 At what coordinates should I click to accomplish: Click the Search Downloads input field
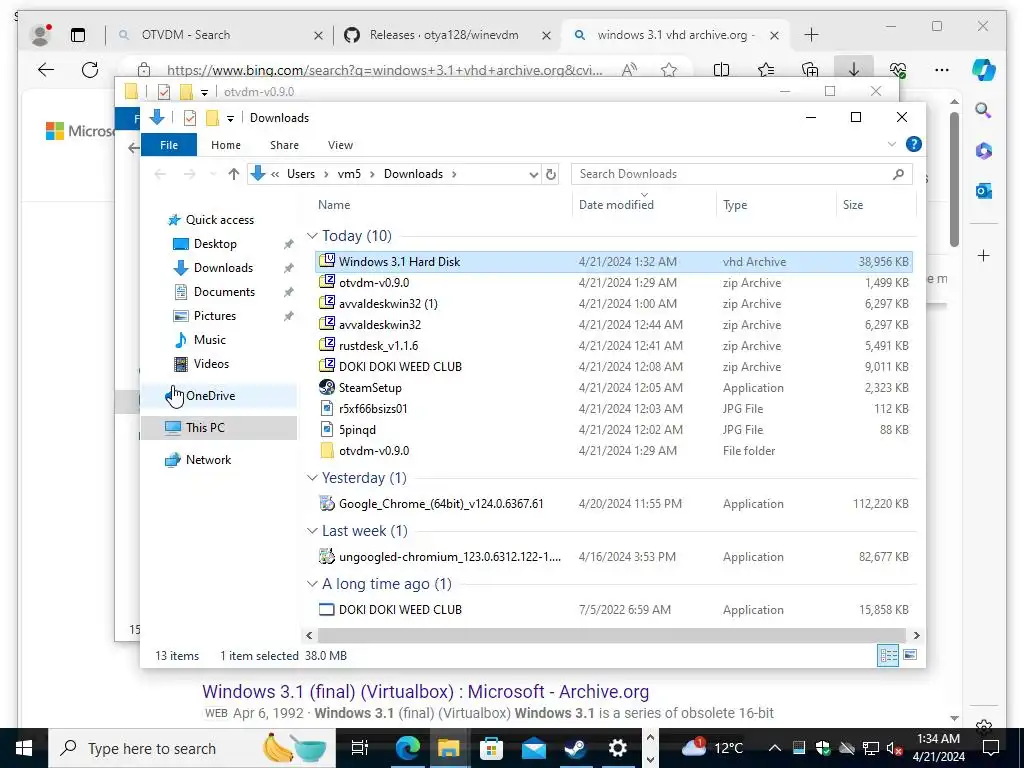(741, 174)
